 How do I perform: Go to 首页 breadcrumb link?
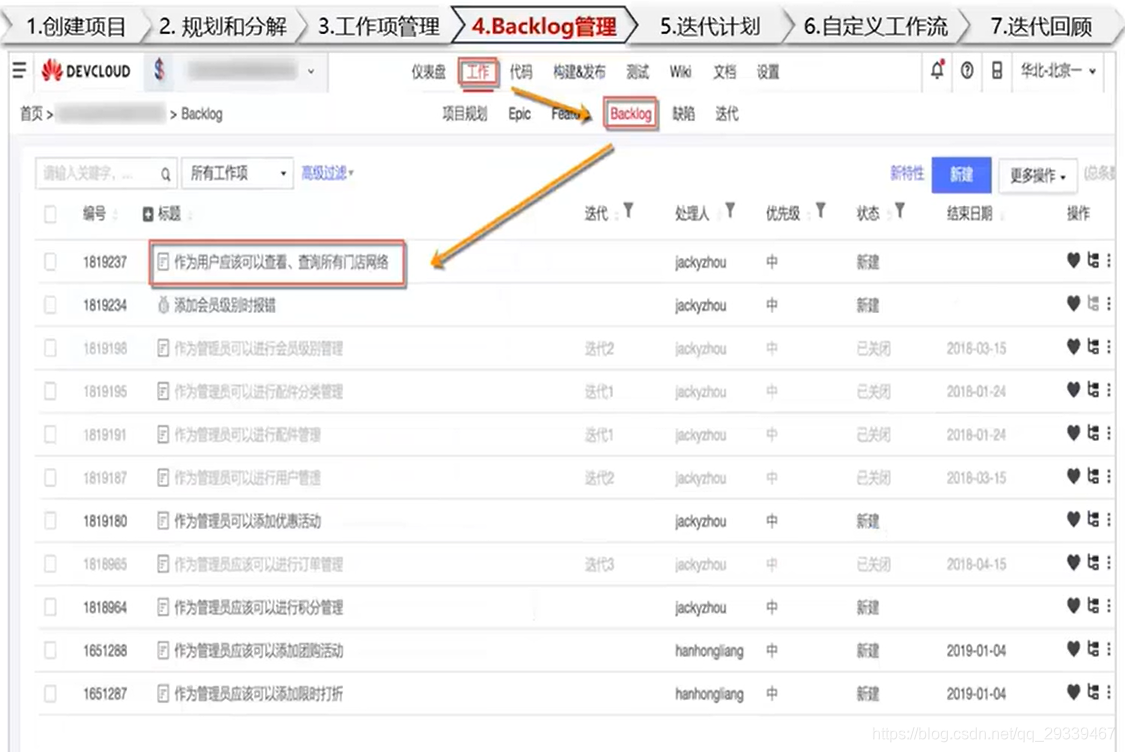pyautogui.click(x=32, y=113)
